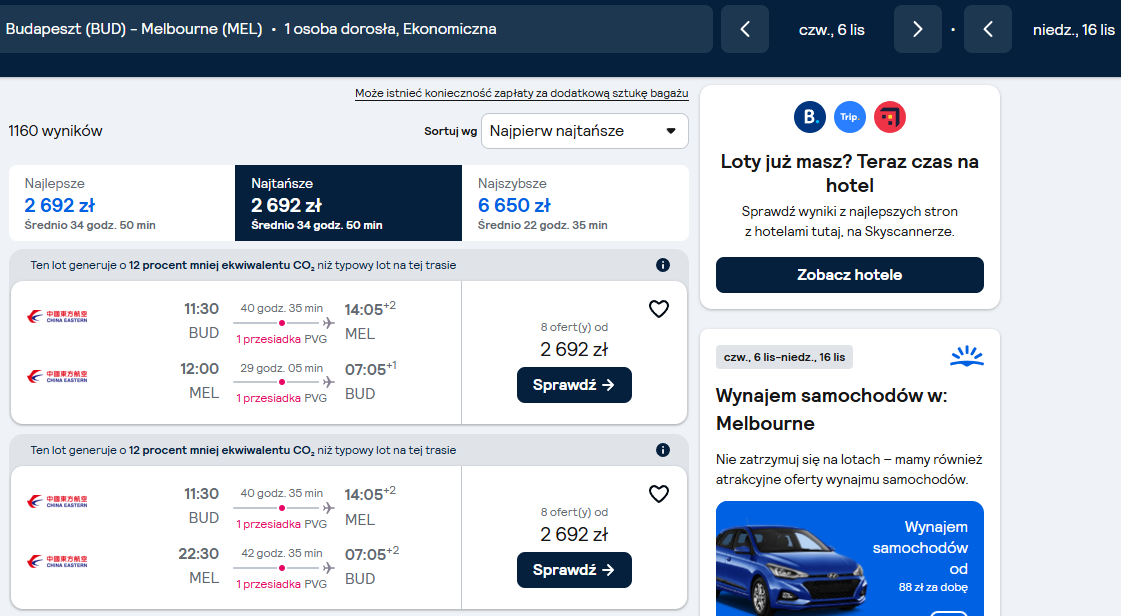Go to previous return date before niedz., 16 lis
The width and height of the screenshot is (1121, 616).
tap(988, 29)
